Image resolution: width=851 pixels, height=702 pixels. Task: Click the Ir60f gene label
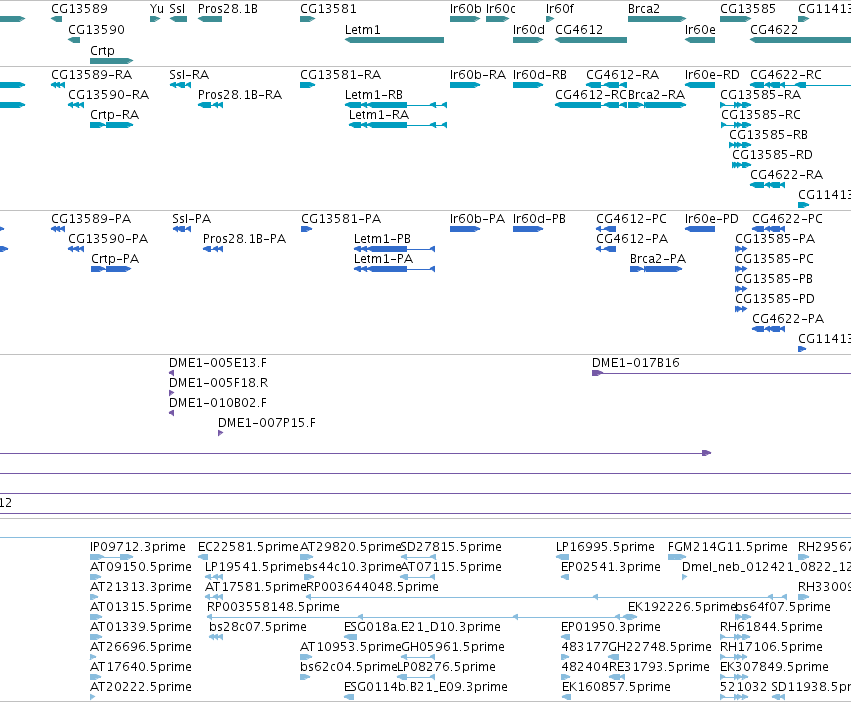click(x=560, y=9)
